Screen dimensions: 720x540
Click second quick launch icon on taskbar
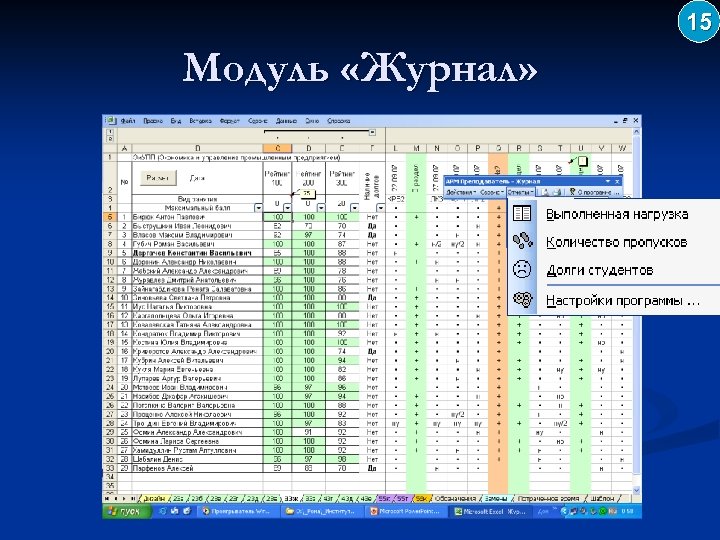click(174, 511)
